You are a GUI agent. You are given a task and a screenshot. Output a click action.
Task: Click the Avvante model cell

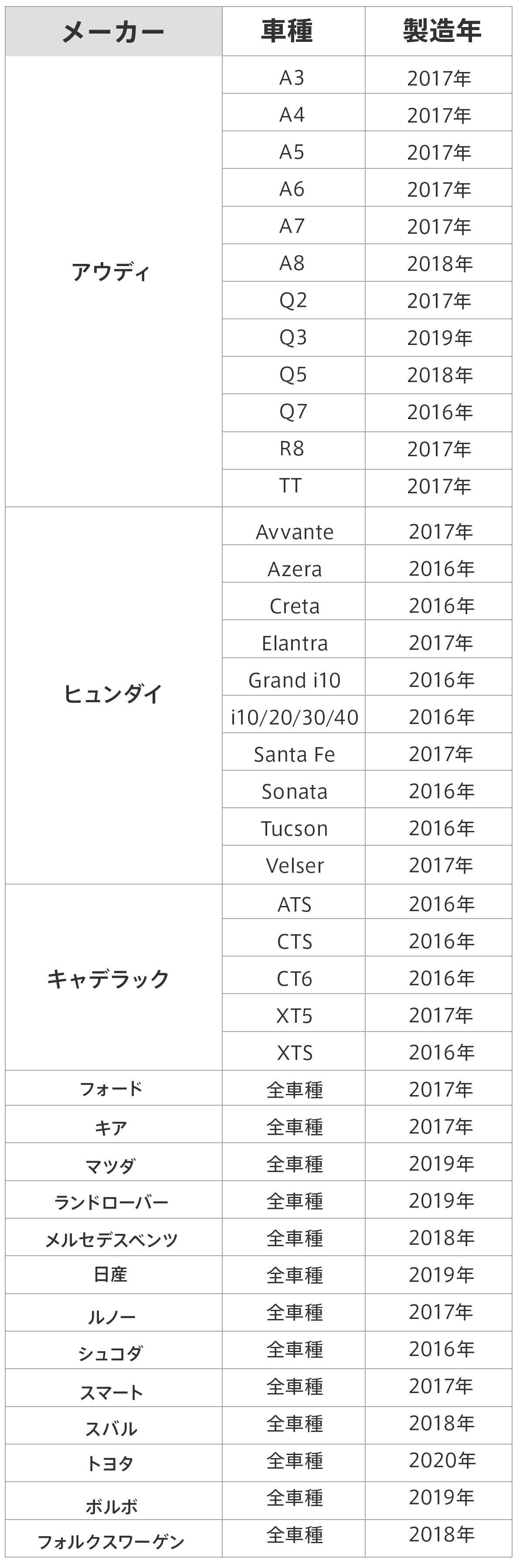pos(294,532)
